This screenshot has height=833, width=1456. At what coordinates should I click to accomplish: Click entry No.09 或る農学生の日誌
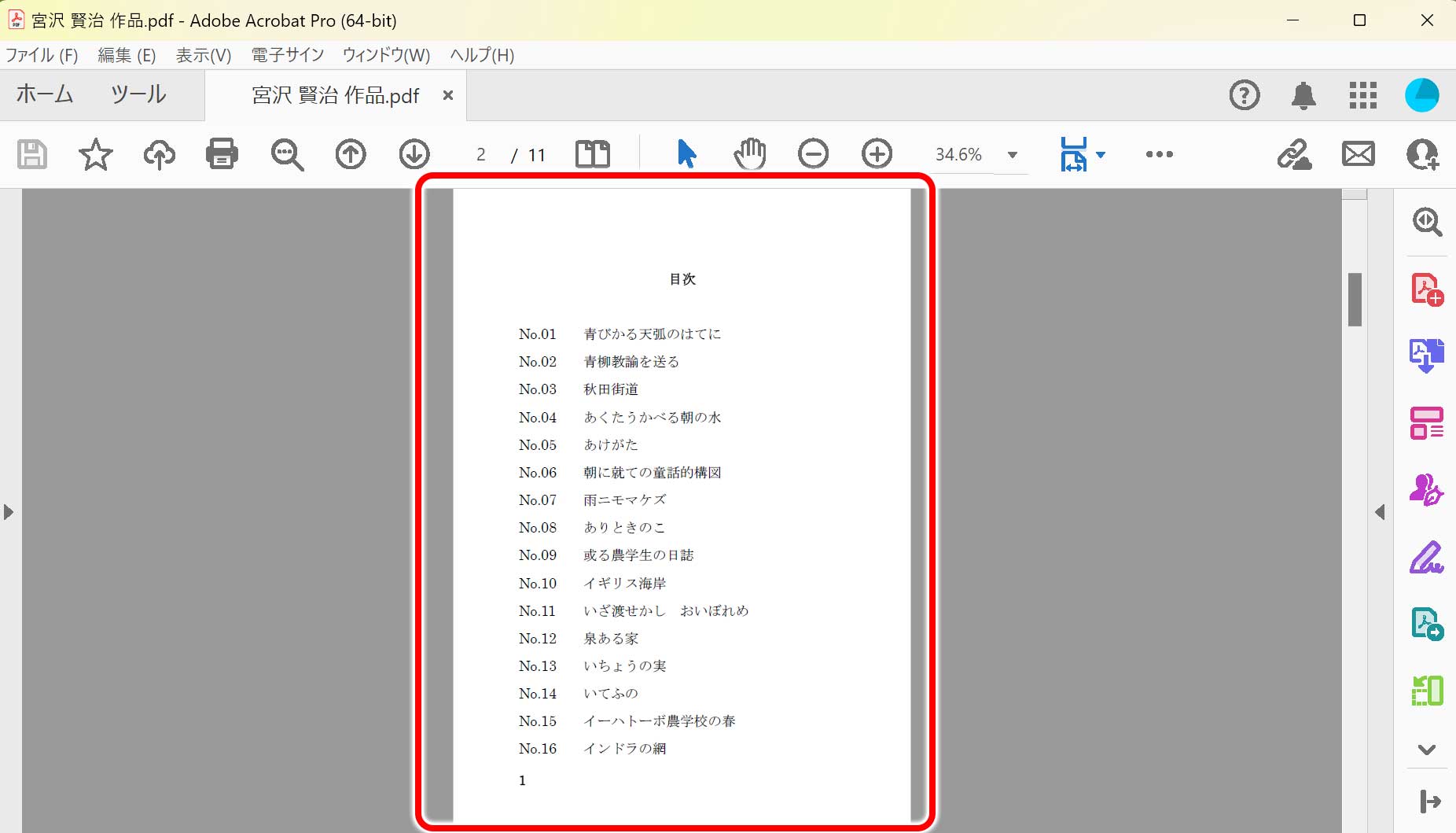pyautogui.click(x=606, y=555)
